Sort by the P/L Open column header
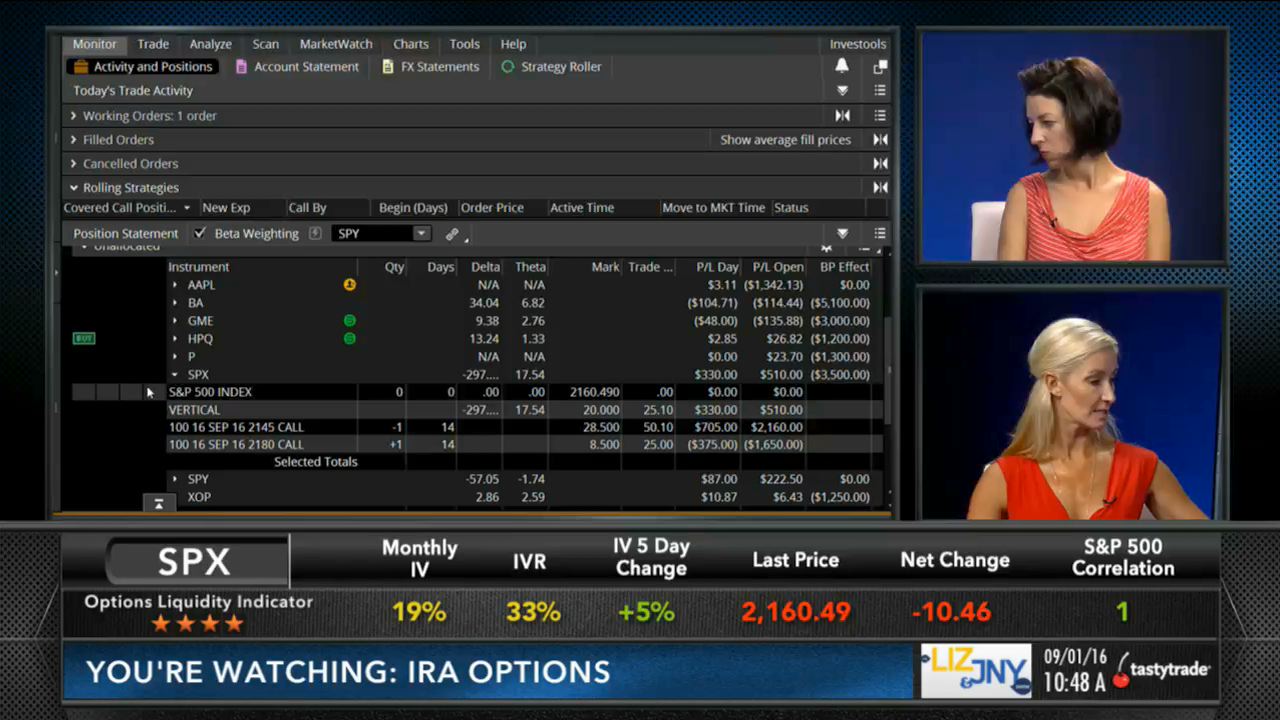 pos(778,267)
